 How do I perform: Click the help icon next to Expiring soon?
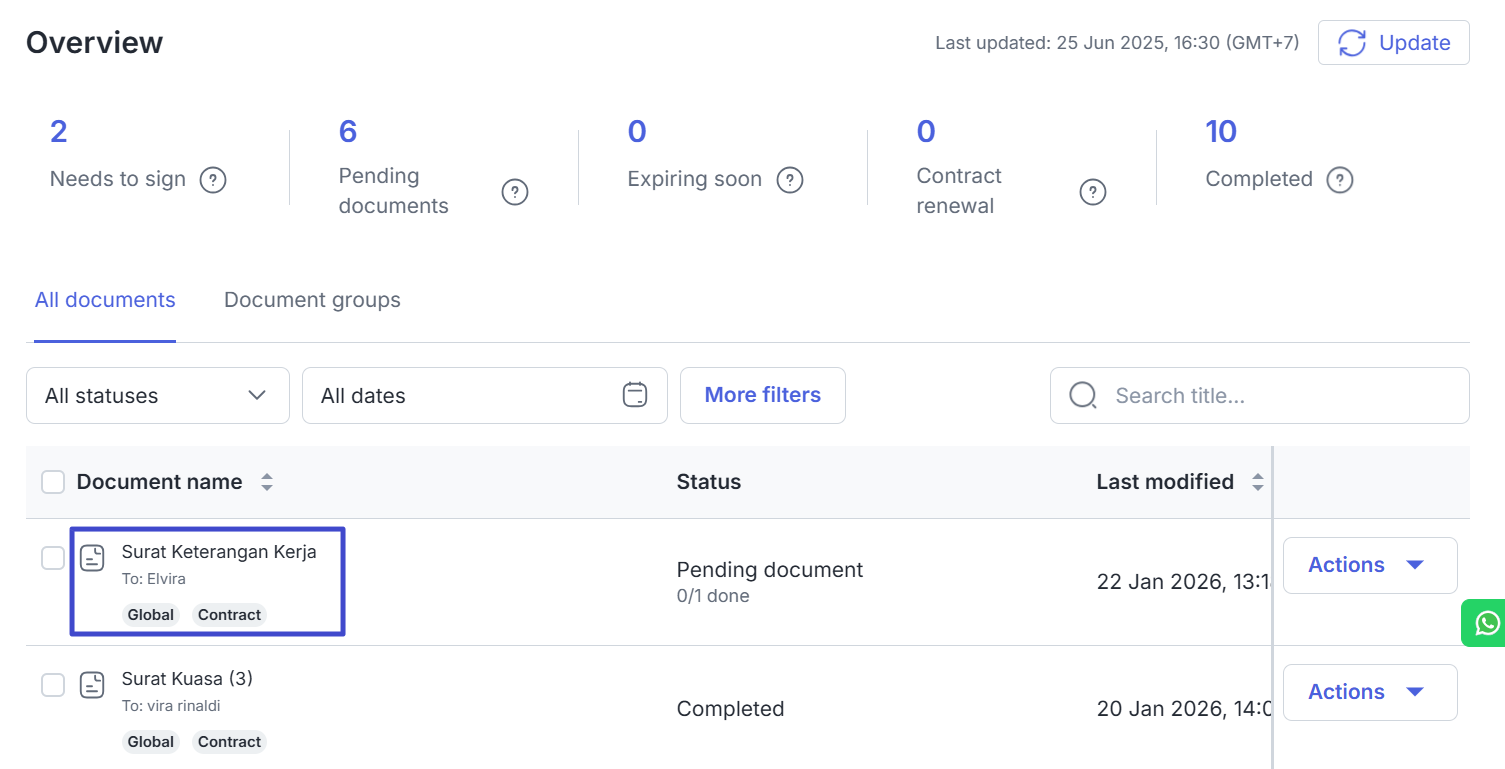pos(790,180)
